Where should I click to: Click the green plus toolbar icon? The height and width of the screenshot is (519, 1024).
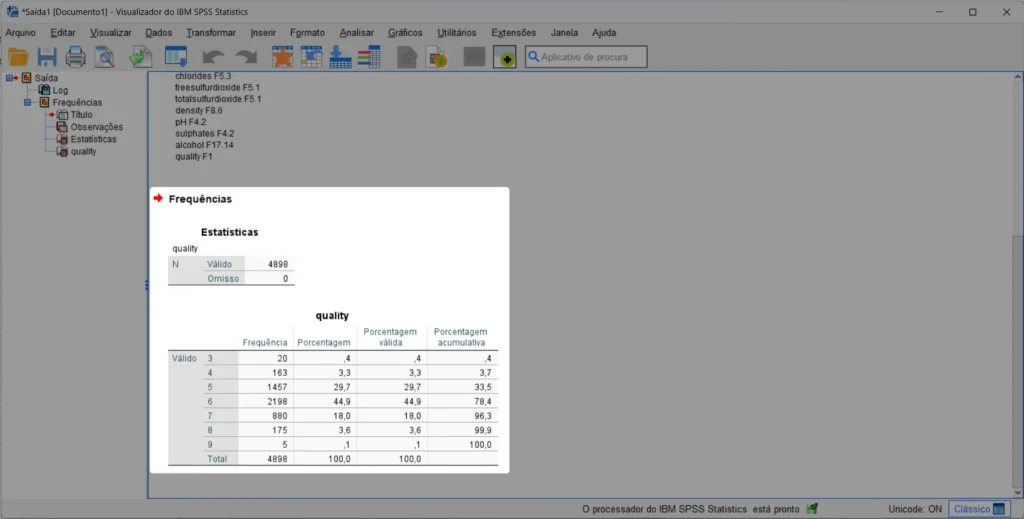[504, 57]
